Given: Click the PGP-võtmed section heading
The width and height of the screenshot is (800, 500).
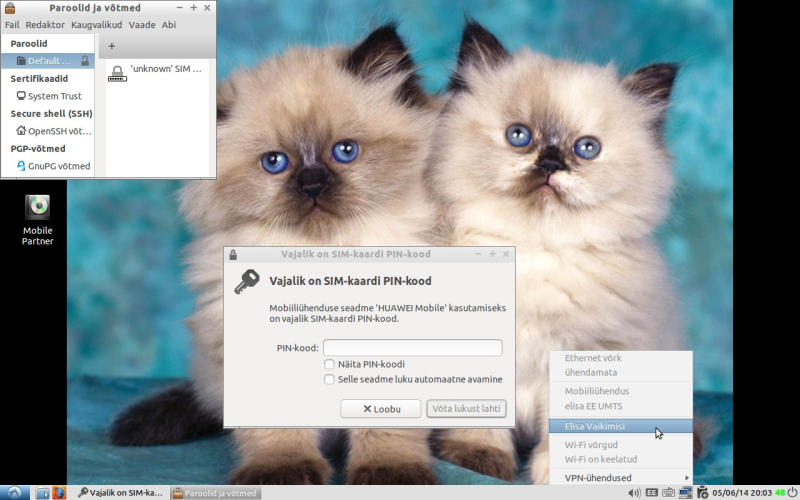Looking at the screenshot, I should pos(38,148).
